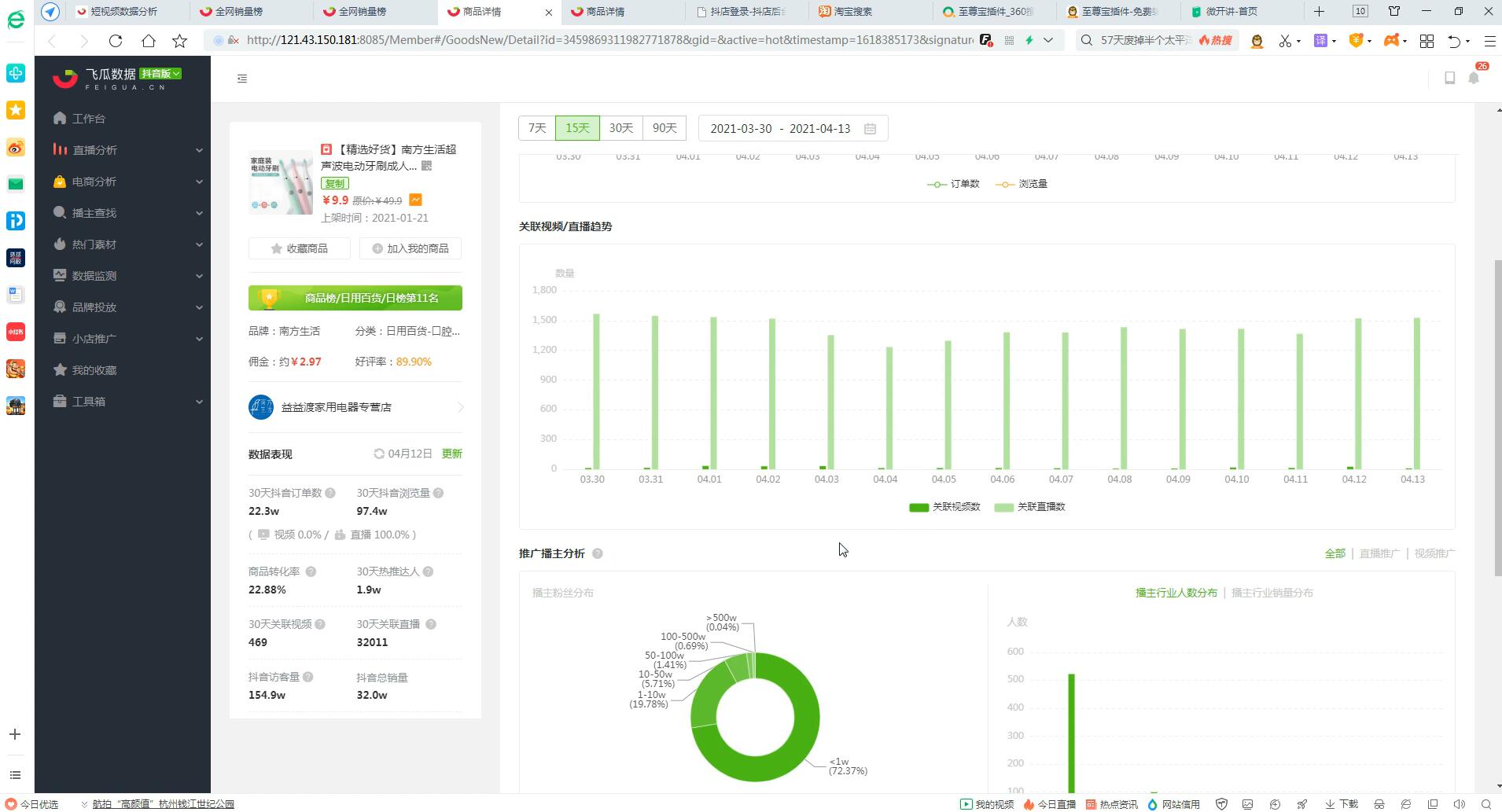The height and width of the screenshot is (812, 1502).
Task: Toggle 订单数 legend series
Action: [x=953, y=184]
